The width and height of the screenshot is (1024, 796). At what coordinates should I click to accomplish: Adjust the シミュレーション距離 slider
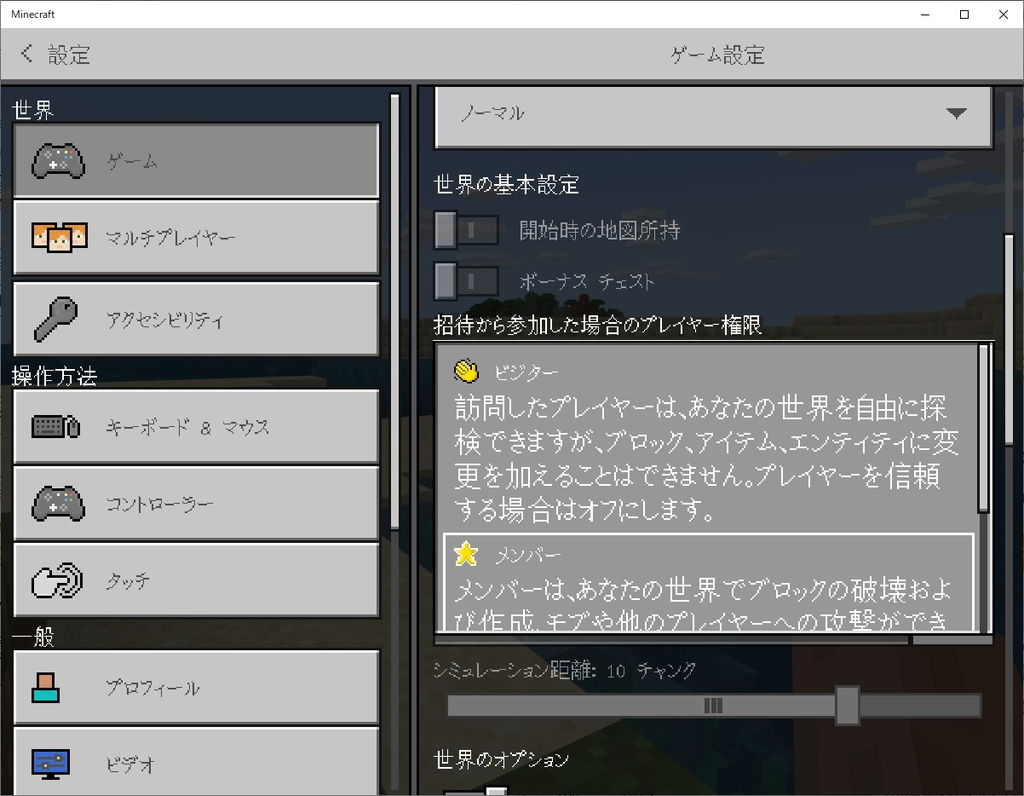click(x=849, y=705)
